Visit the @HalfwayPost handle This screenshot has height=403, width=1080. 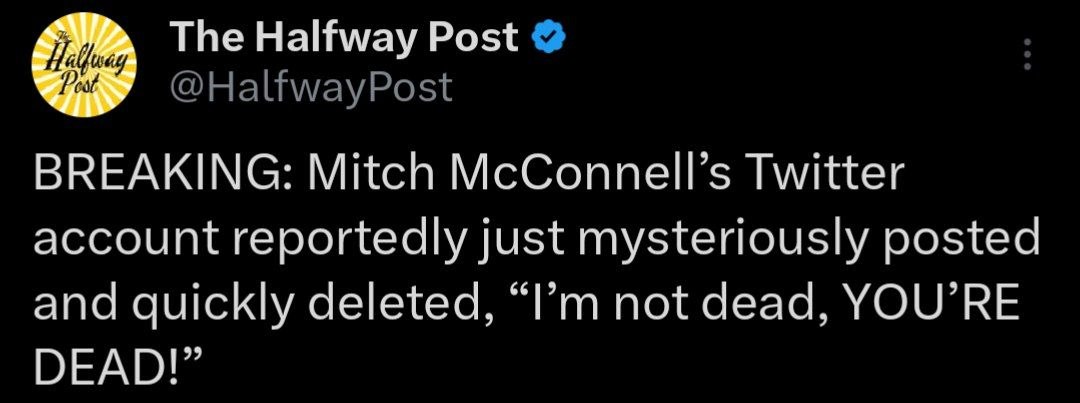[x=311, y=87]
